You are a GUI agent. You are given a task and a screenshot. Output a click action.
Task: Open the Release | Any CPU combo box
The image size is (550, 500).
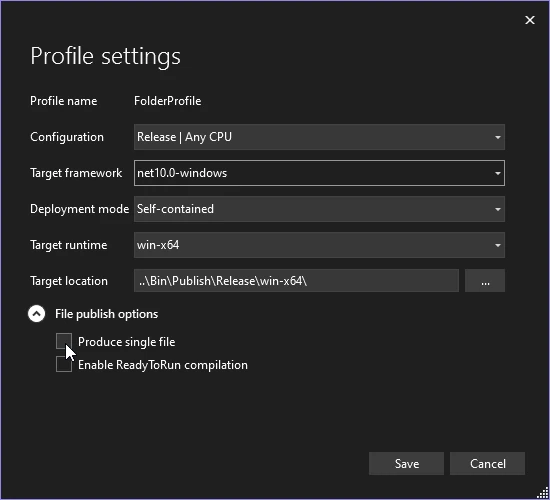pyautogui.click(x=319, y=137)
